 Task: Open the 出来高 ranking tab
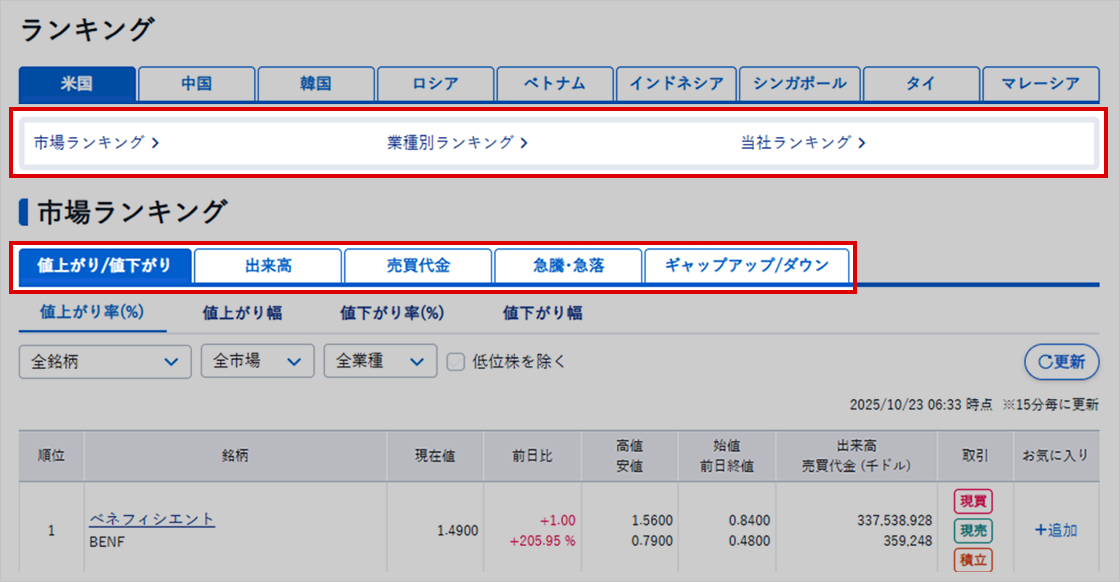(268, 266)
